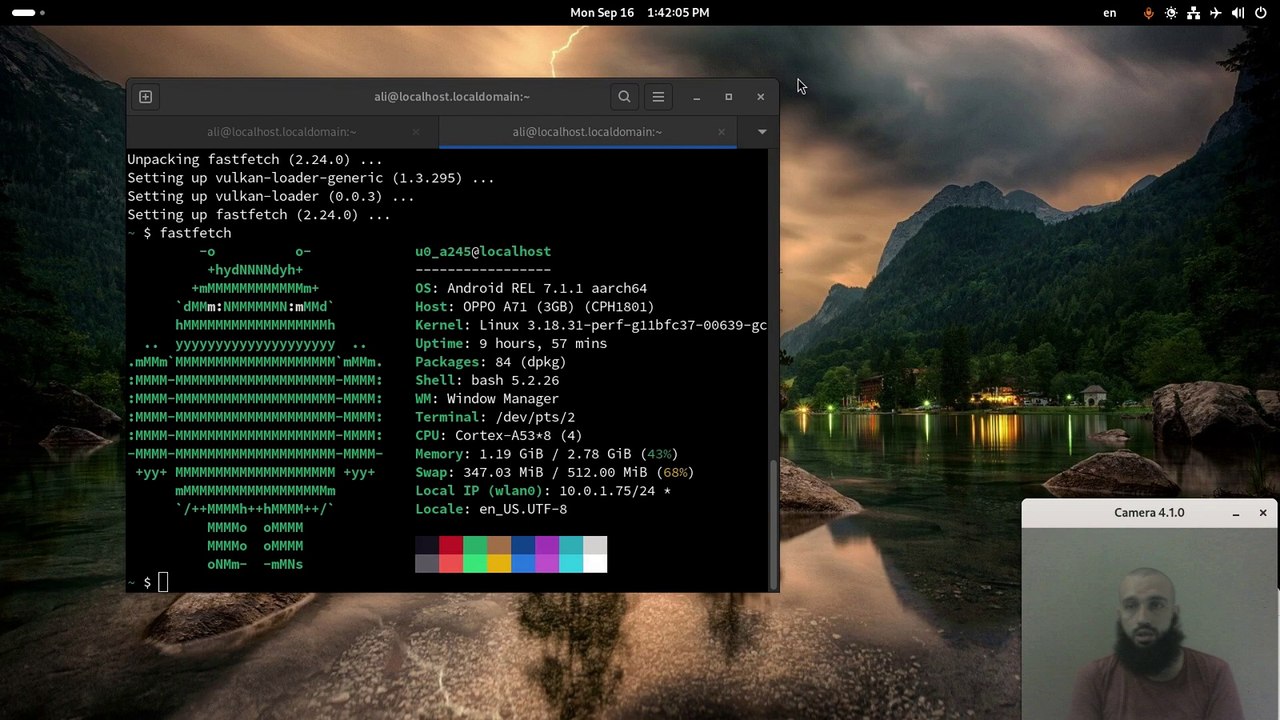
Task: Click the dark blue color block in fastfetch
Action: coord(523,545)
